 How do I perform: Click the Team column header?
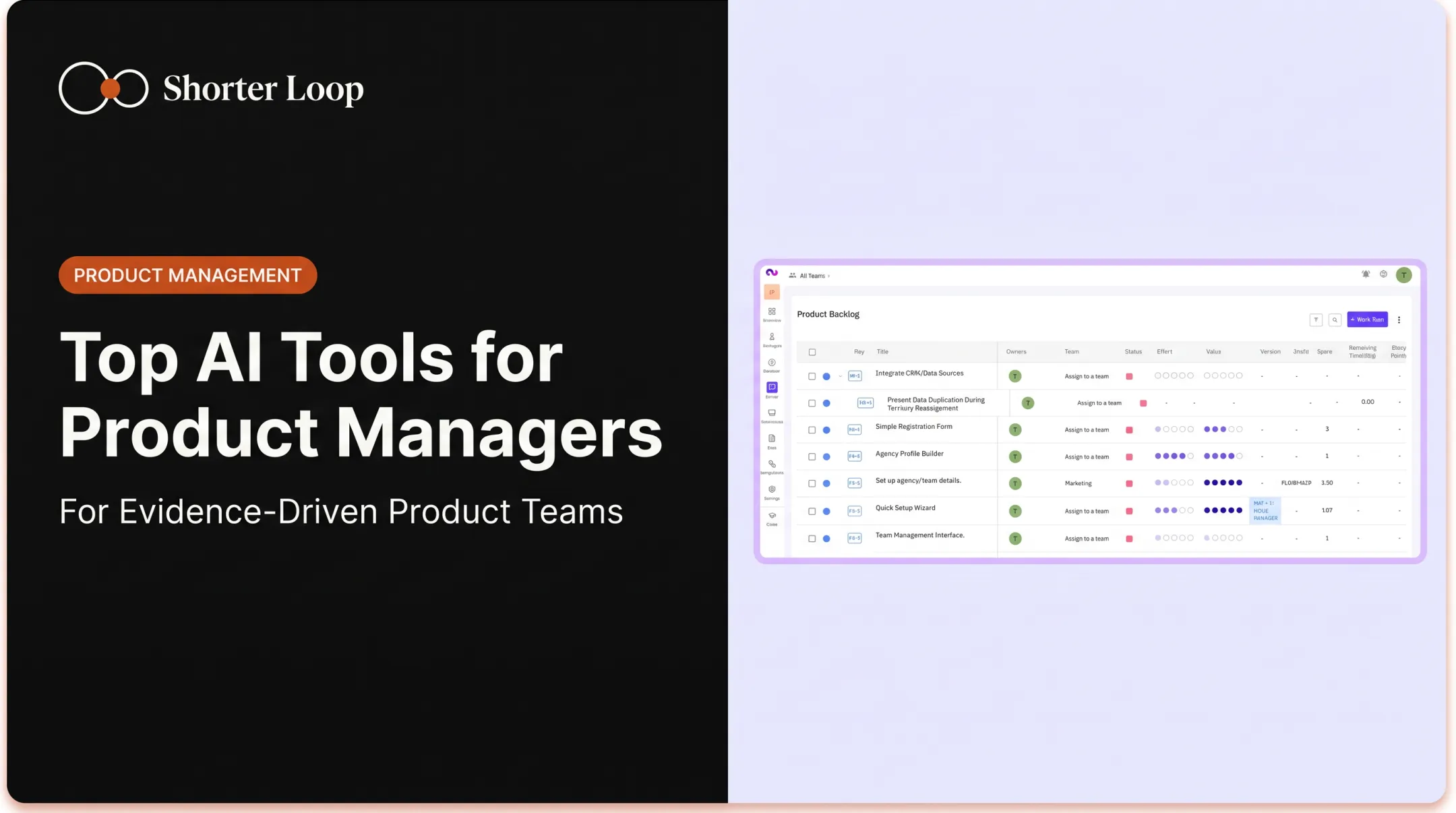[1072, 352]
